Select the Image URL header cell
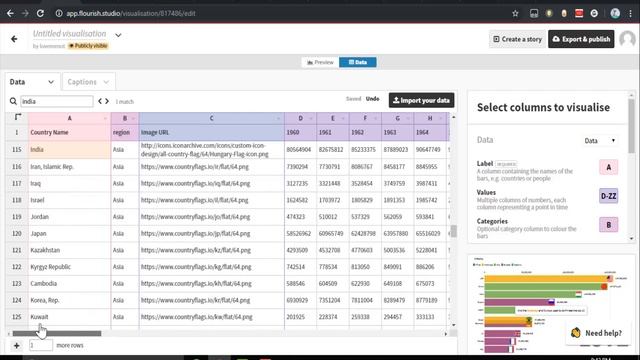The image size is (640, 360). click(211, 133)
